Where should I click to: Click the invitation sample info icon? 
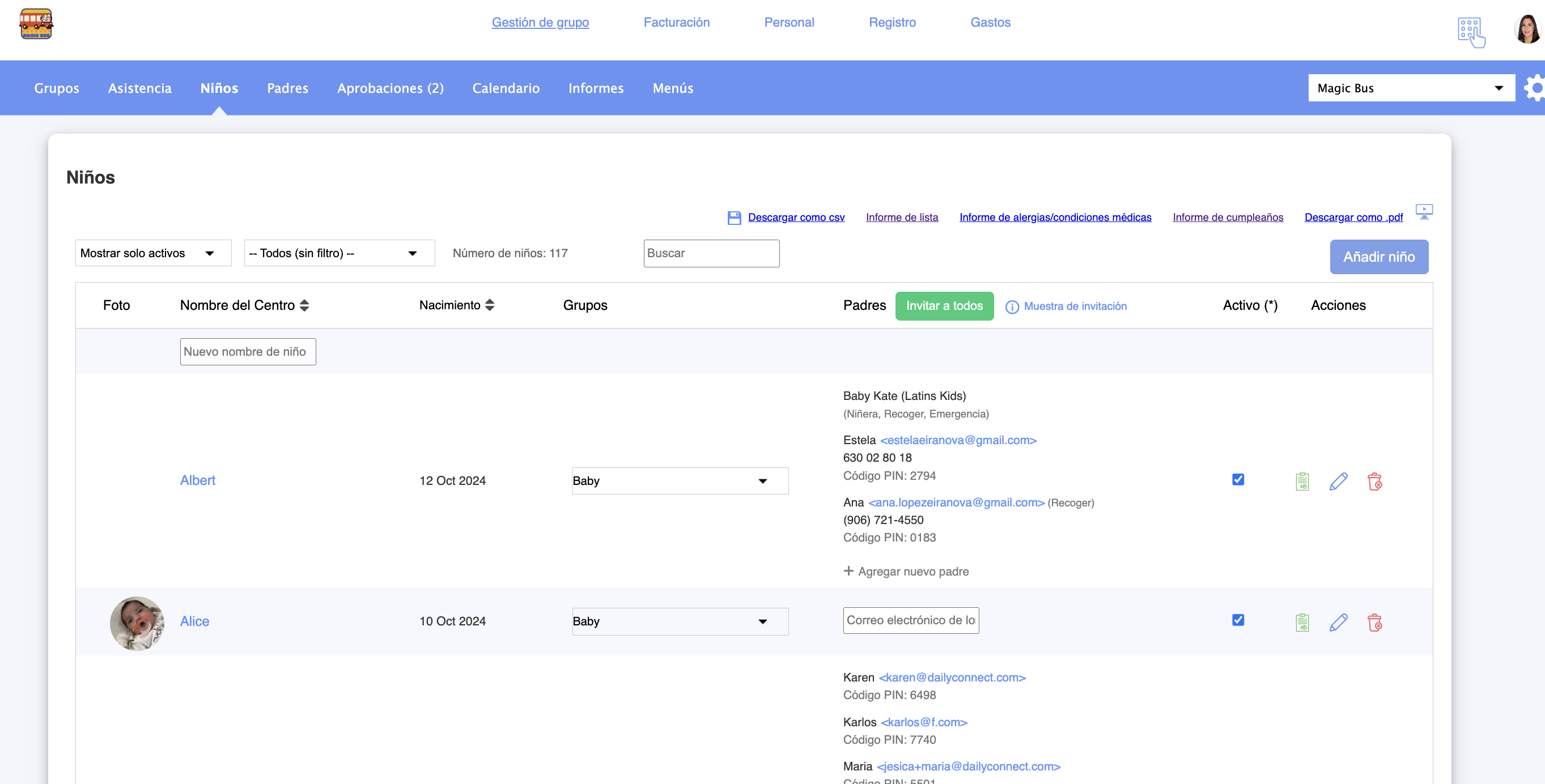(1012, 307)
